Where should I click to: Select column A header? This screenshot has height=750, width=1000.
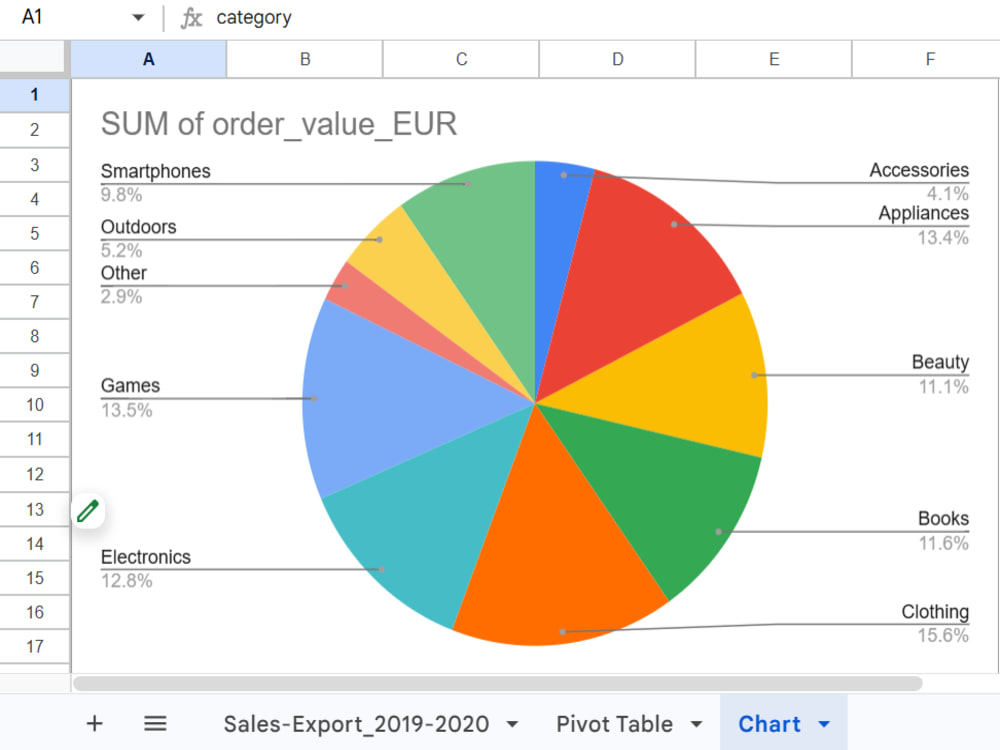(149, 59)
